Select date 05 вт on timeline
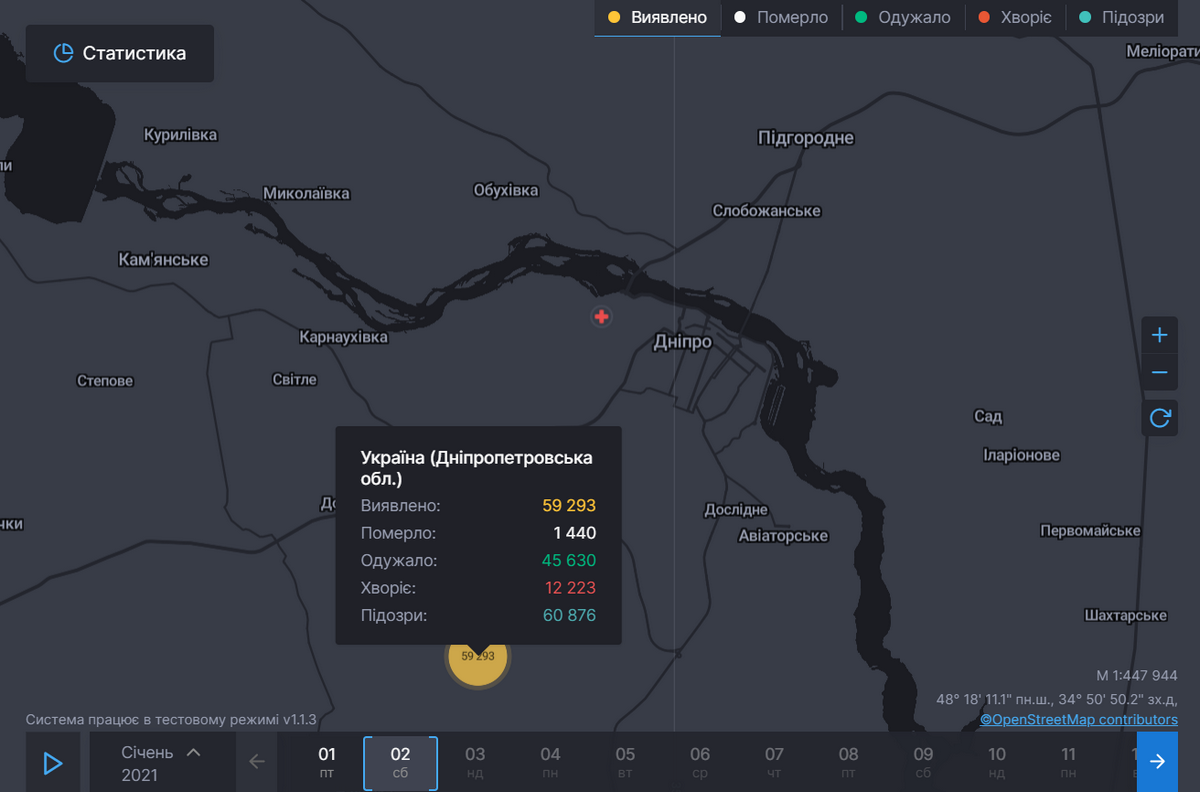Screen dimensions: 1200x792 (625, 762)
